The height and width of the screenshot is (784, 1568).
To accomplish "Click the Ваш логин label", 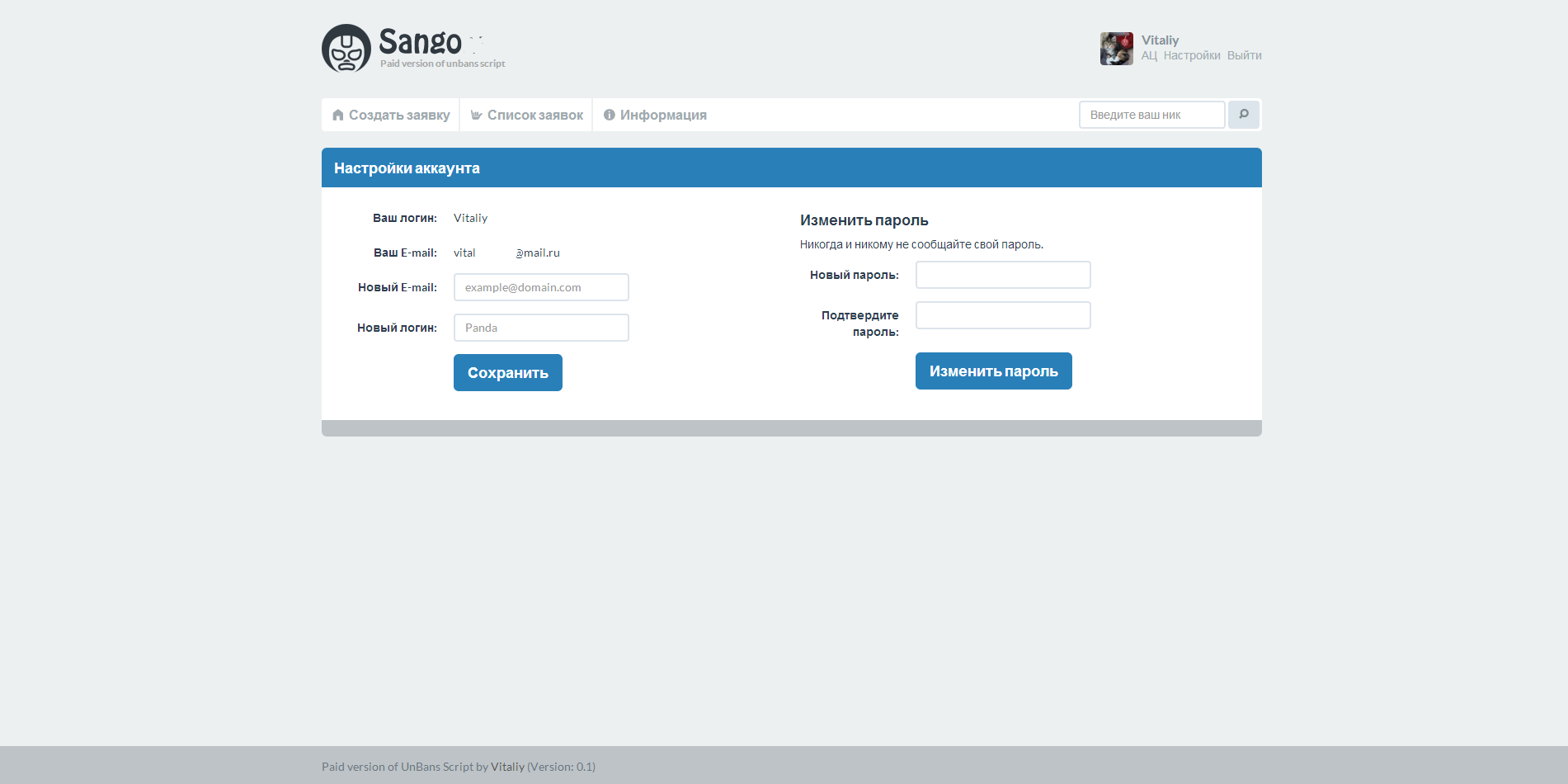I will tap(404, 218).
